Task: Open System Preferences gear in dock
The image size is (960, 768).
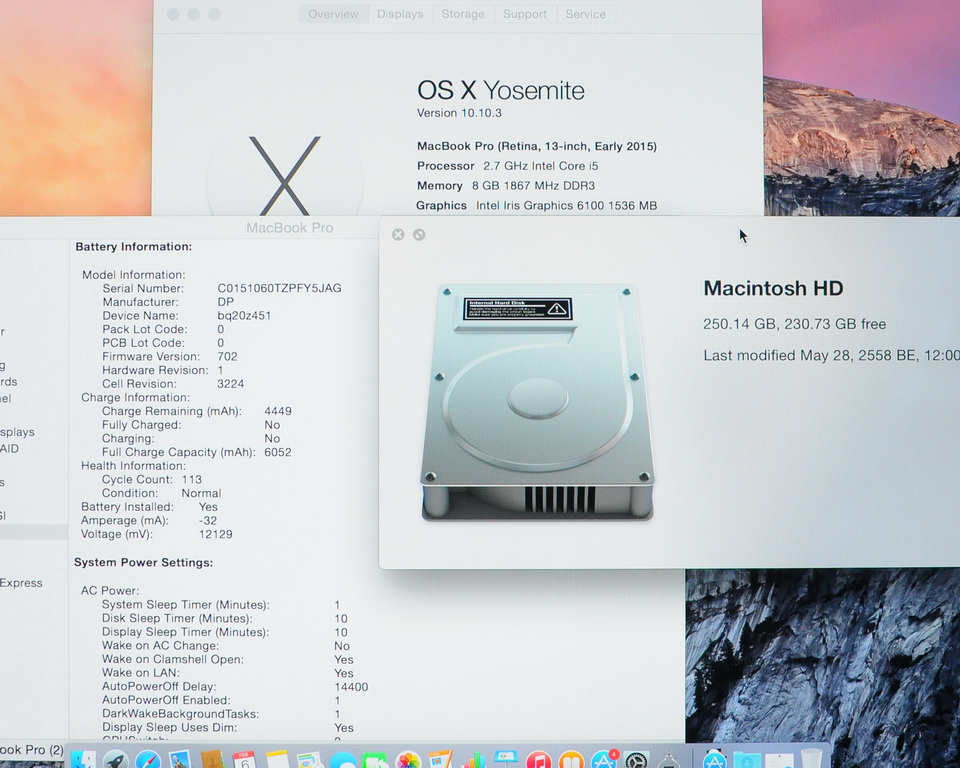Action: click(x=636, y=759)
